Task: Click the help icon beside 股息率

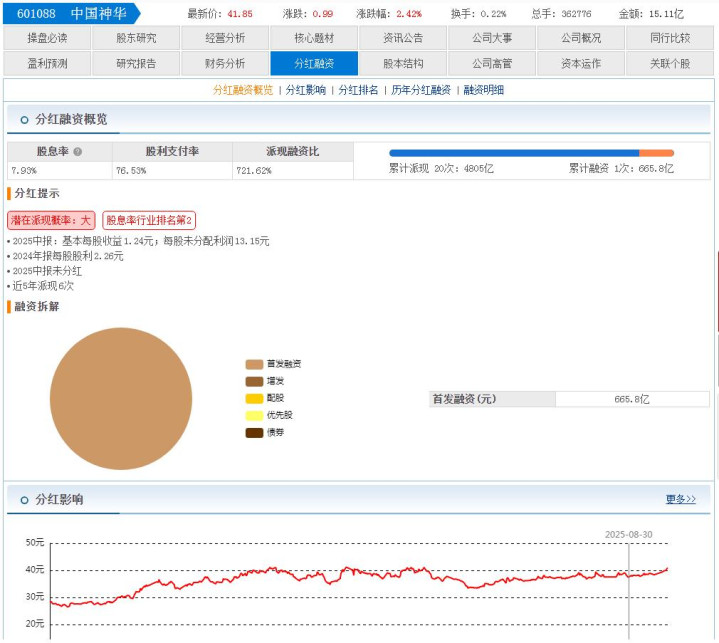Action: coord(78,152)
